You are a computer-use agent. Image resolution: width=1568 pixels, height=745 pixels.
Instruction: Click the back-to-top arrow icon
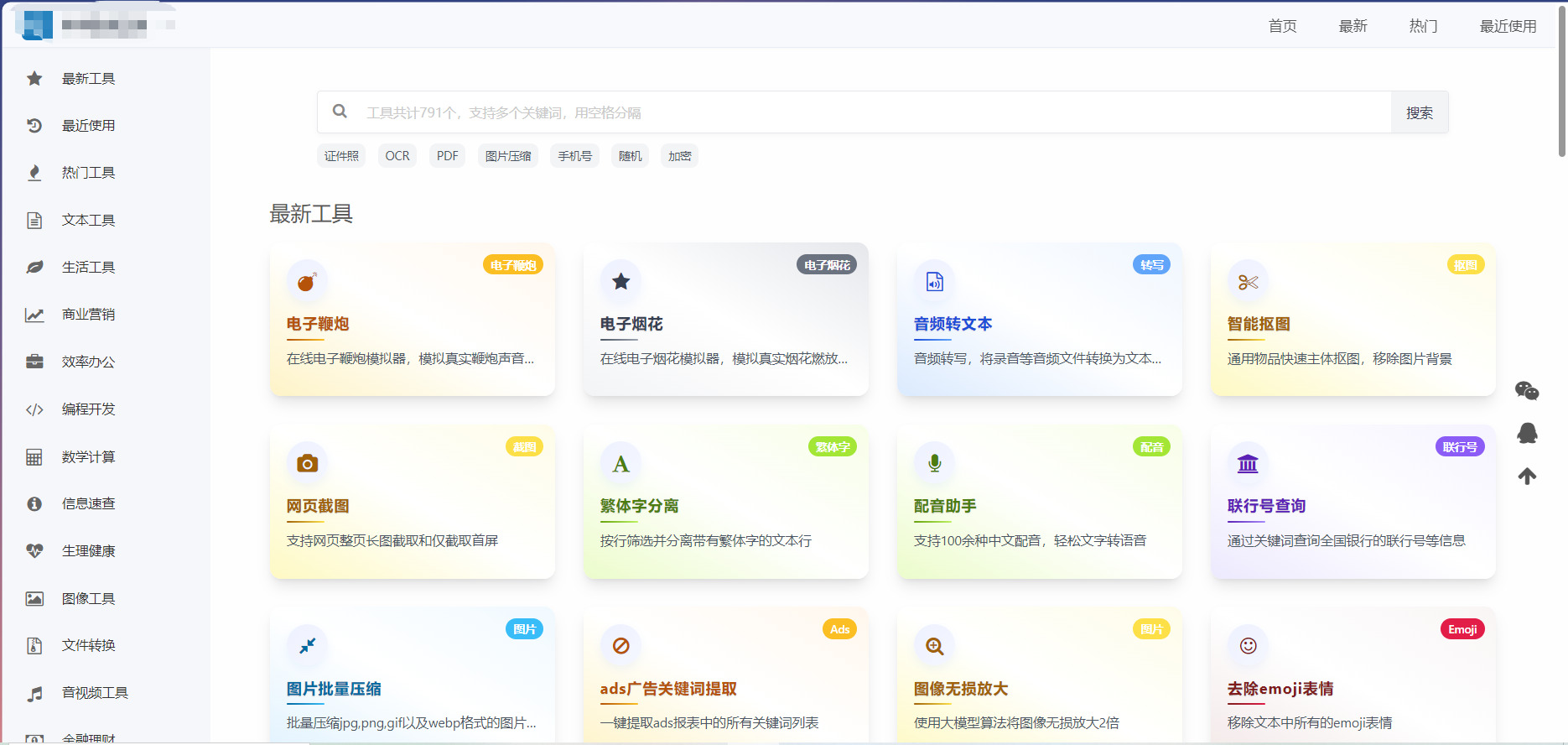[x=1527, y=477]
